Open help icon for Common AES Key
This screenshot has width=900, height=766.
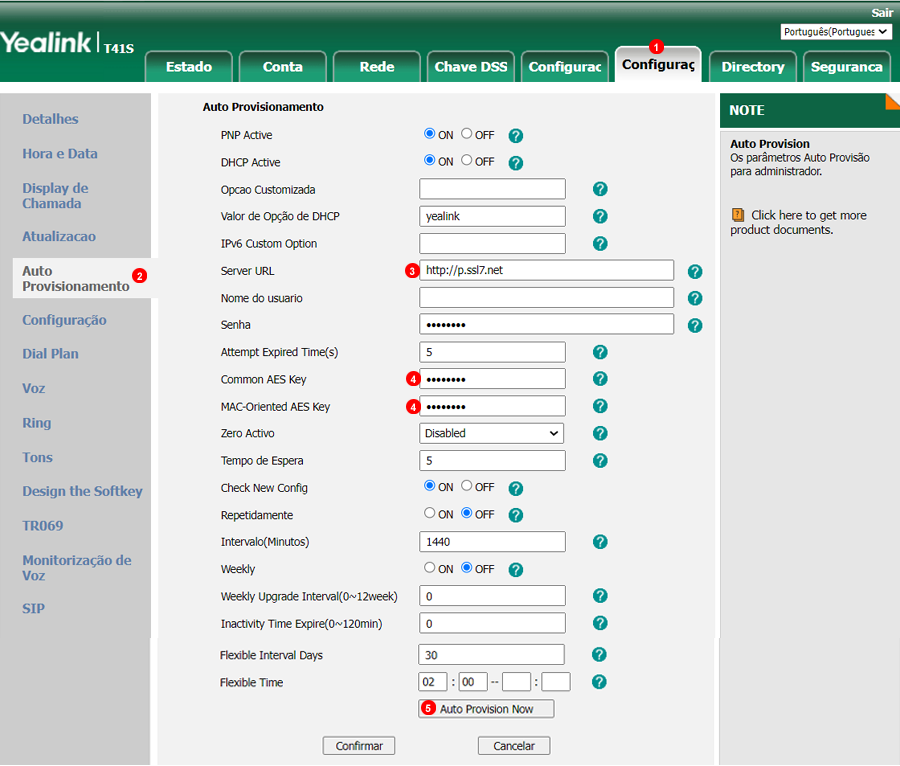(600, 379)
